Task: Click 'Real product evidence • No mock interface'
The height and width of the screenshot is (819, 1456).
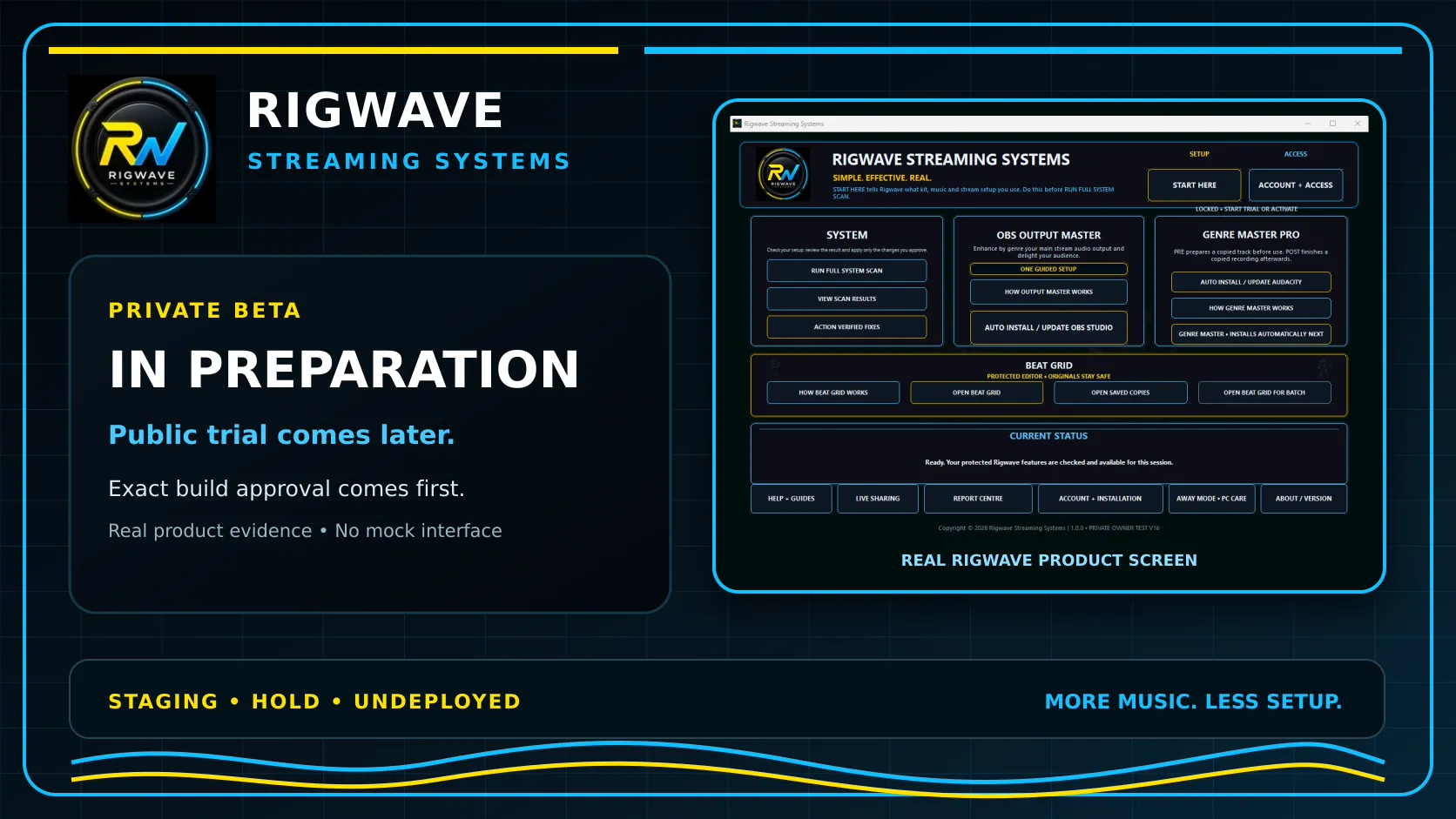Action: 305,531
